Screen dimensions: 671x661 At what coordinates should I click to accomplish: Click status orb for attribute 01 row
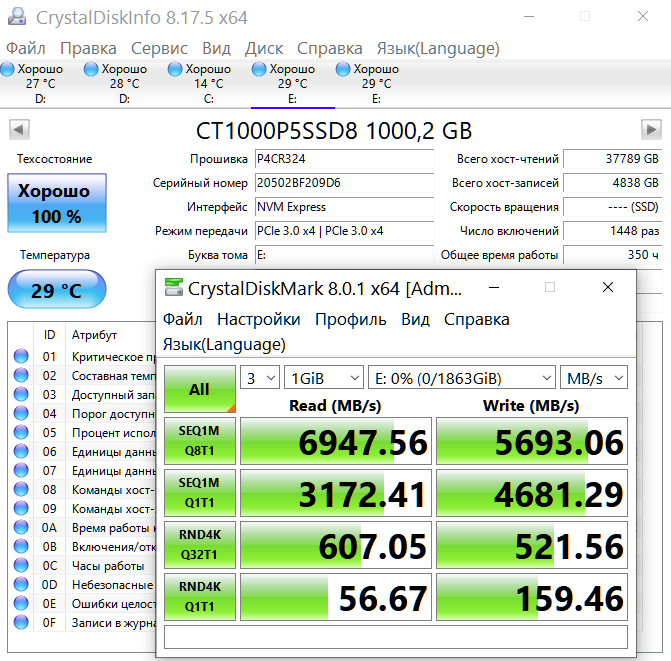[x=21, y=356]
